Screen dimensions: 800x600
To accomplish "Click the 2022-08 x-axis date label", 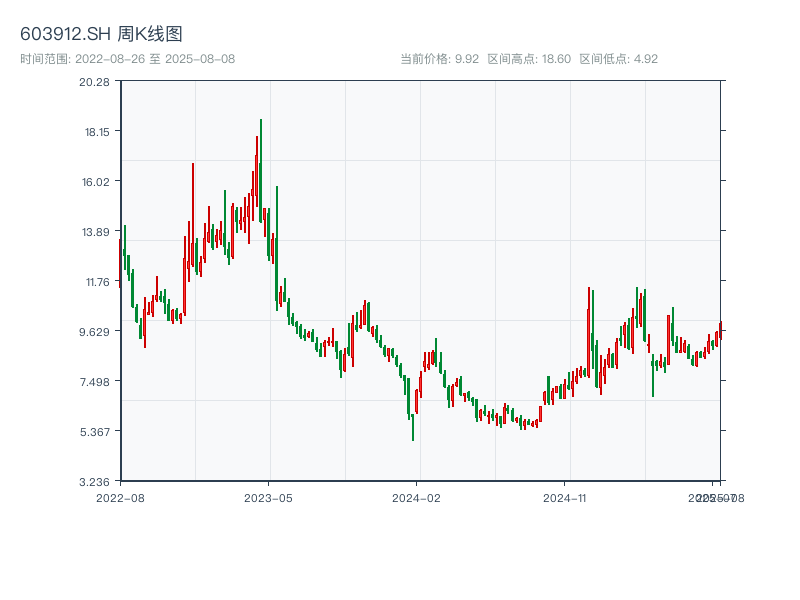I will coord(120,497).
